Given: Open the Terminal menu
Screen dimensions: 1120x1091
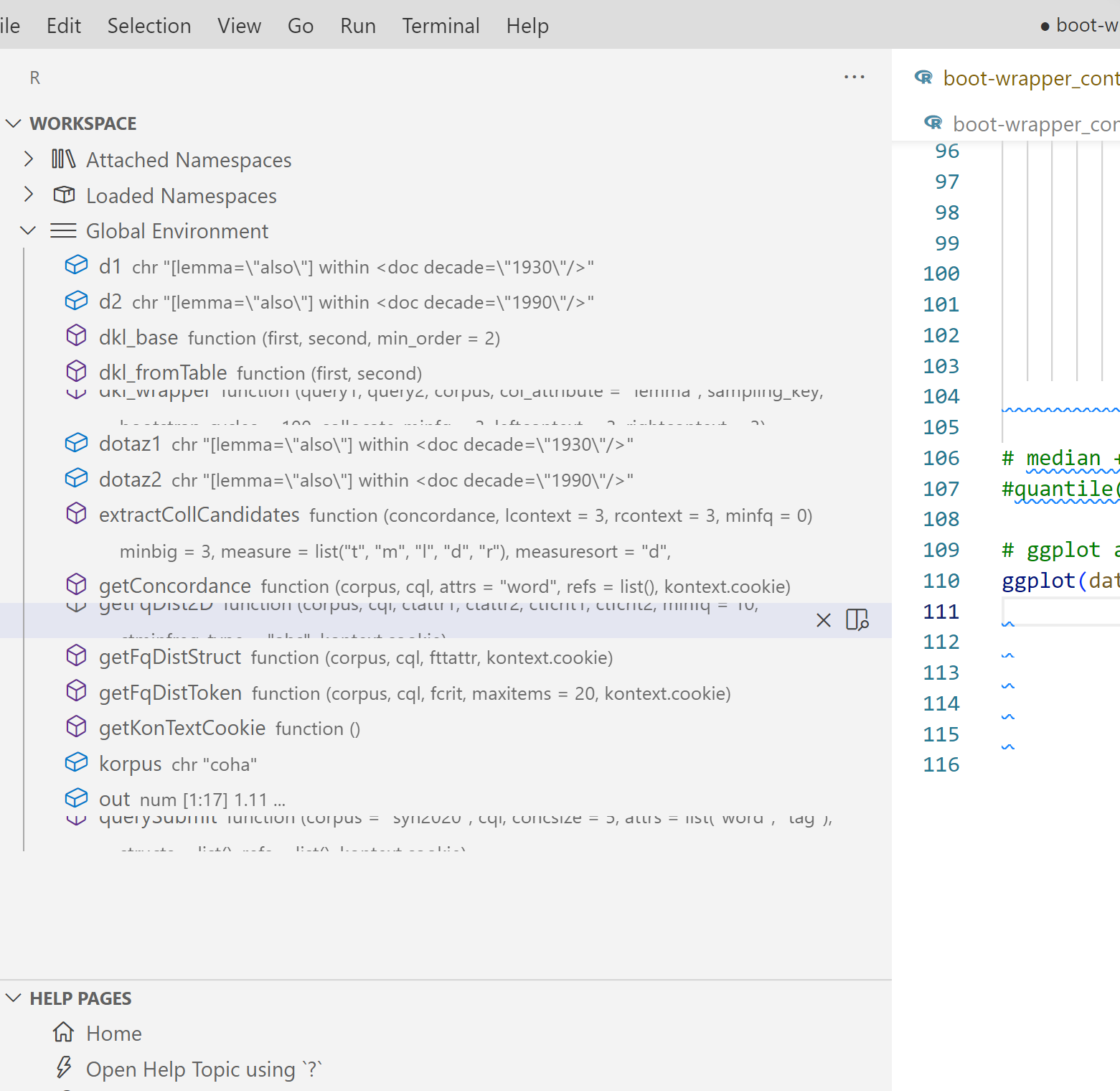Looking at the screenshot, I should coord(440,25).
